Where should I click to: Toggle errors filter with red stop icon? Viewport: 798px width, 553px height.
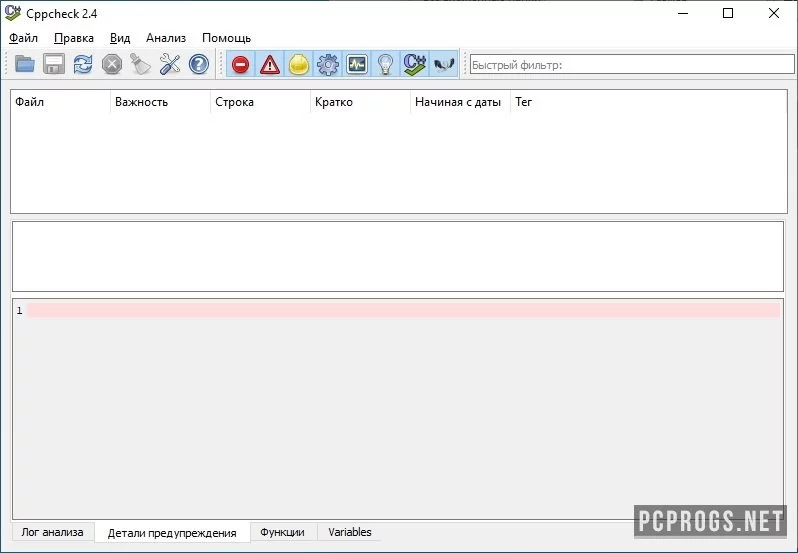point(240,65)
